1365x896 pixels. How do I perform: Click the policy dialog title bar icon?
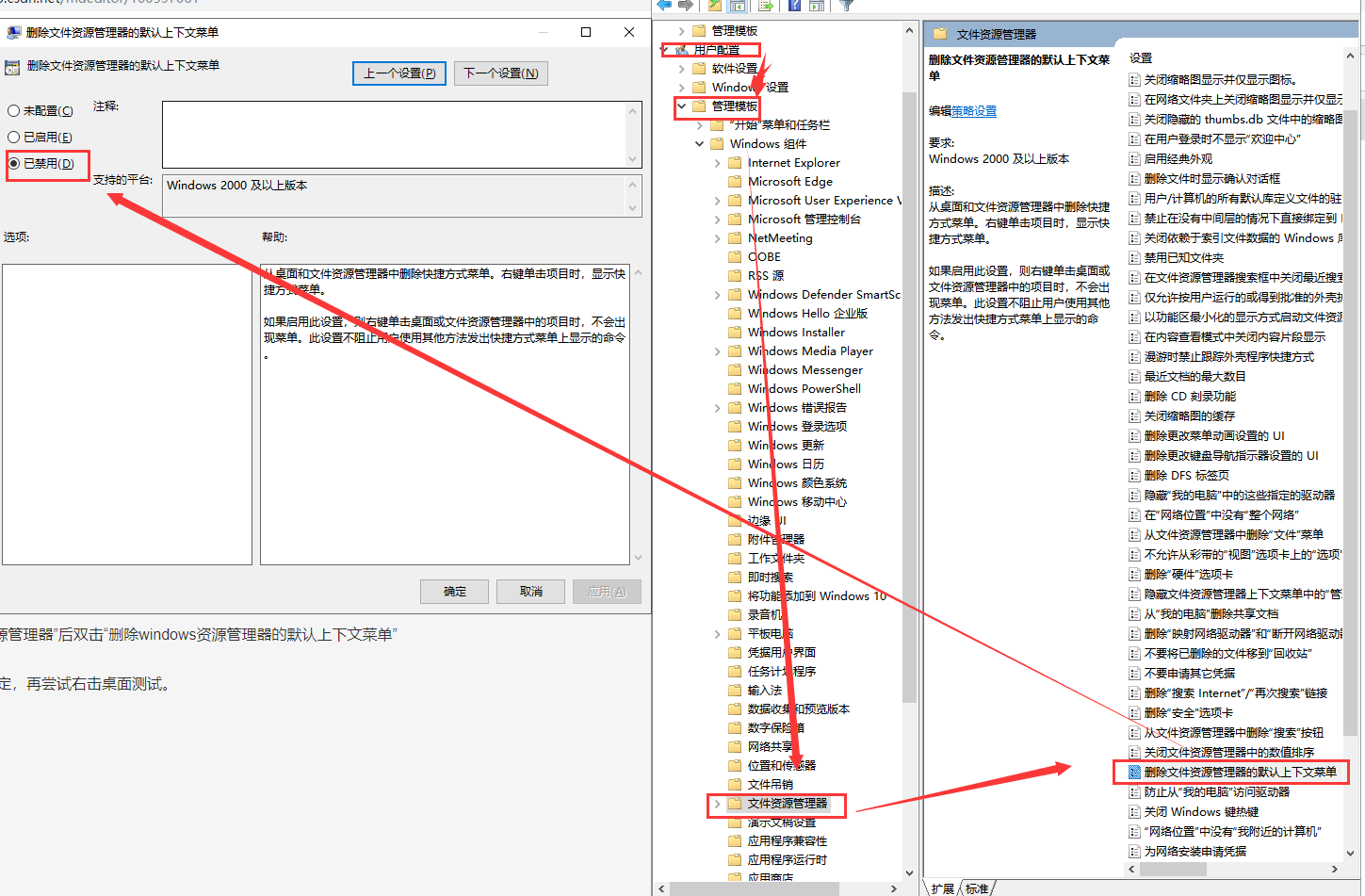13,32
